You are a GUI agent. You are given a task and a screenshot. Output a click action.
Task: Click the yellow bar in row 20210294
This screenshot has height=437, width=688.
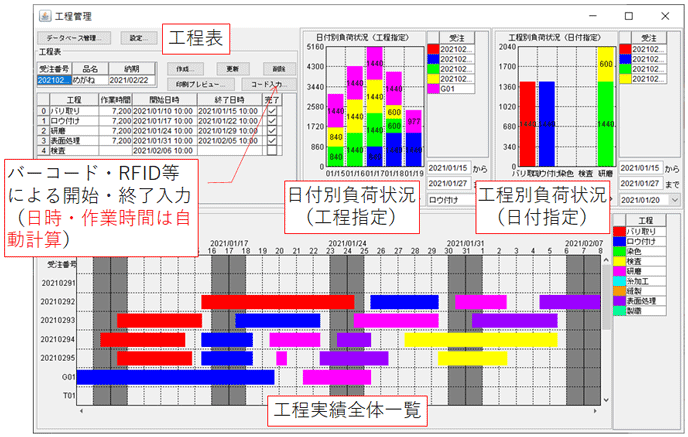(x=481, y=340)
